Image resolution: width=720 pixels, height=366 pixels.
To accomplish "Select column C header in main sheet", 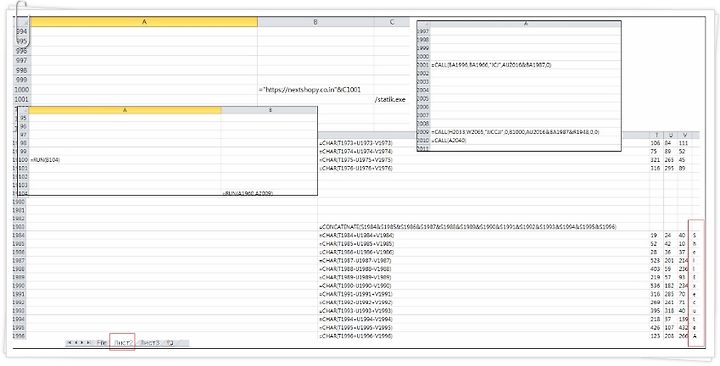I will [x=392, y=22].
